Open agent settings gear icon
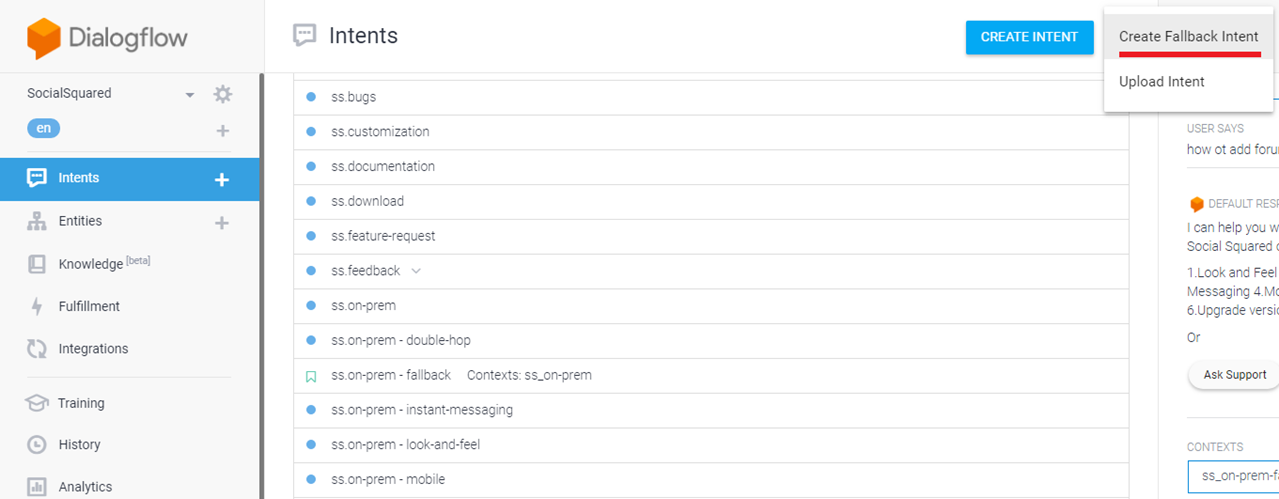Viewport: 1279px width, 499px height. tap(222, 94)
